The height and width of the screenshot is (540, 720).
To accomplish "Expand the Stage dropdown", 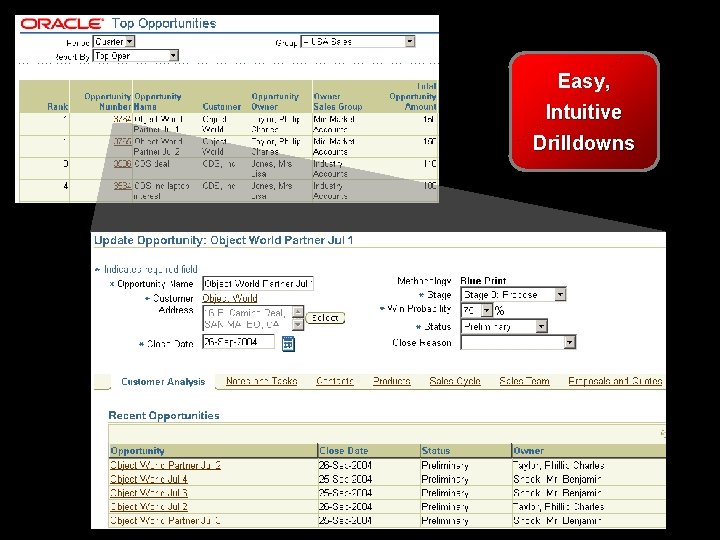I will pyautogui.click(x=513, y=294).
